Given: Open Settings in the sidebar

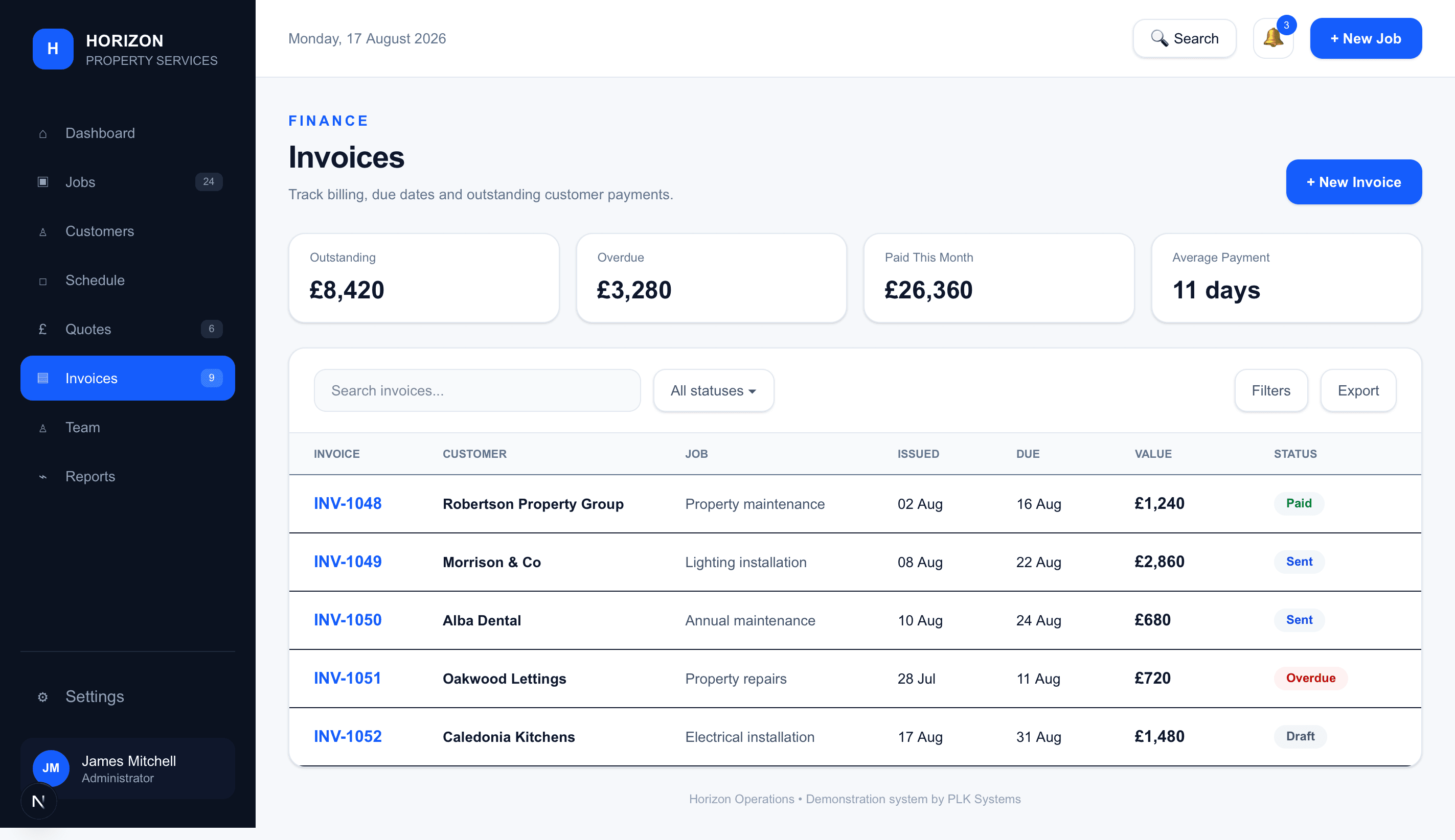Looking at the screenshot, I should click(x=127, y=696).
